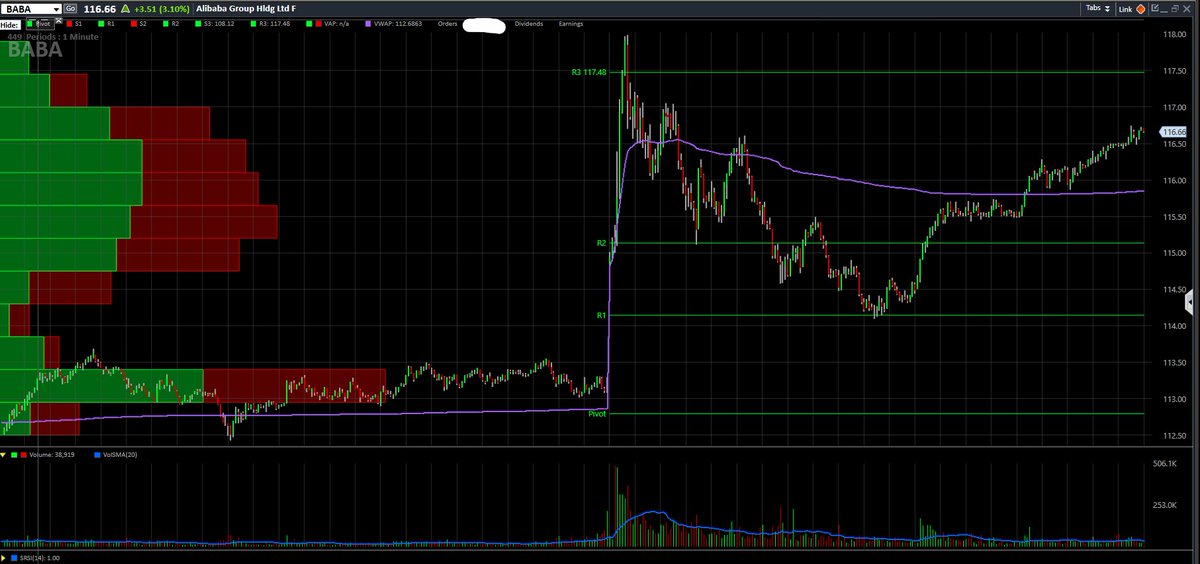The width and height of the screenshot is (1200, 564).
Task: Click the R1 level label on chart
Action: tap(602, 315)
